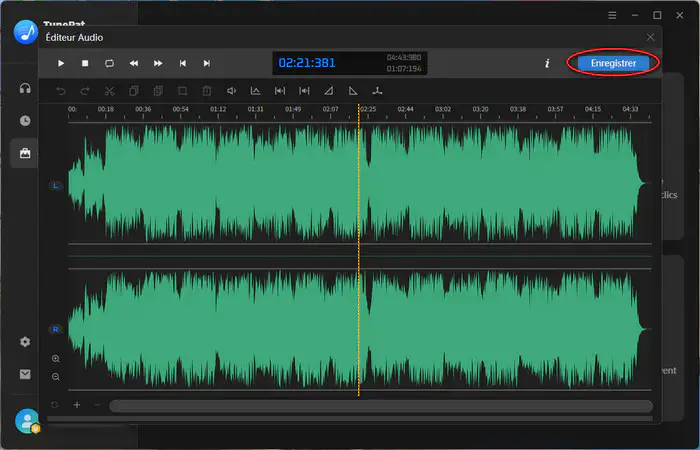This screenshot has width=700, height=450.
Task: Save with the Enregistrer button
Action: click(x=613, y=63)
